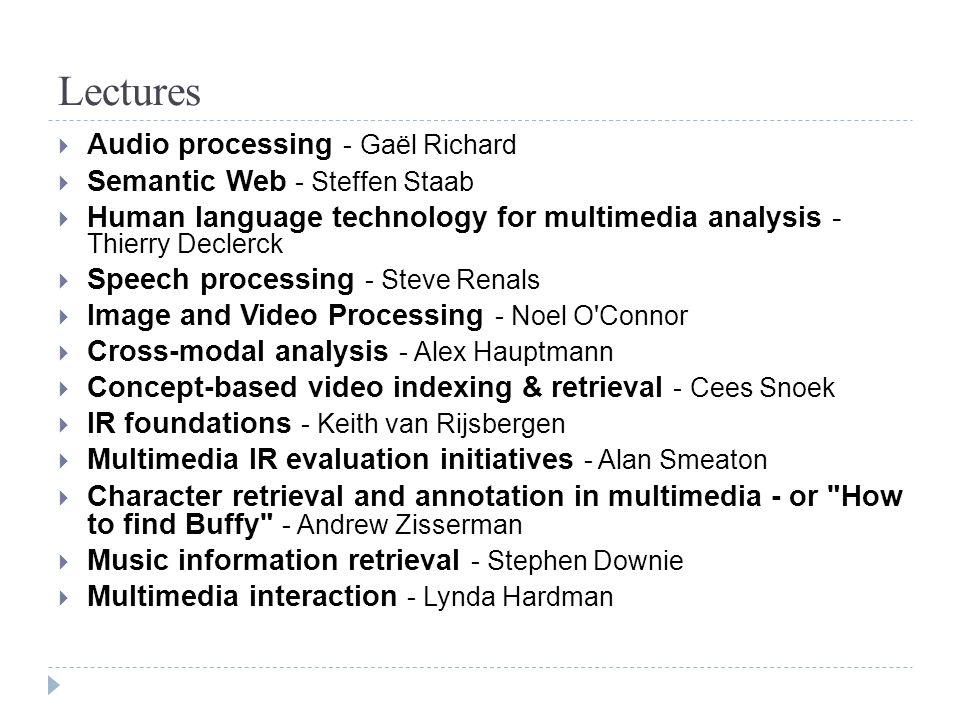Click the arrow bullet beside Semantic Web
This screenshot has width=960, height=720.
pyautogui.click(x=64, y=182)
